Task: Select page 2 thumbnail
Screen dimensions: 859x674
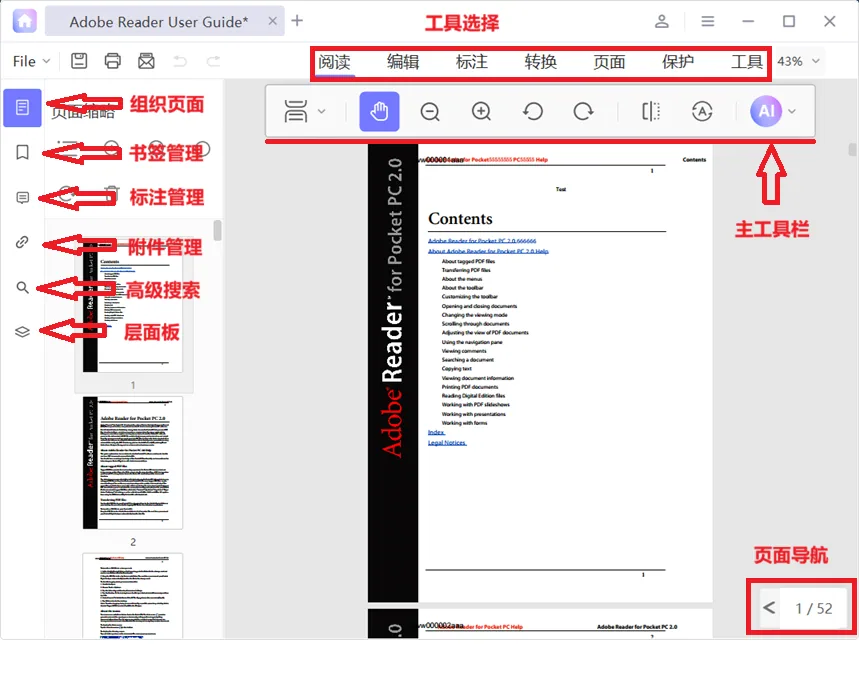Action: coord(133,463)
